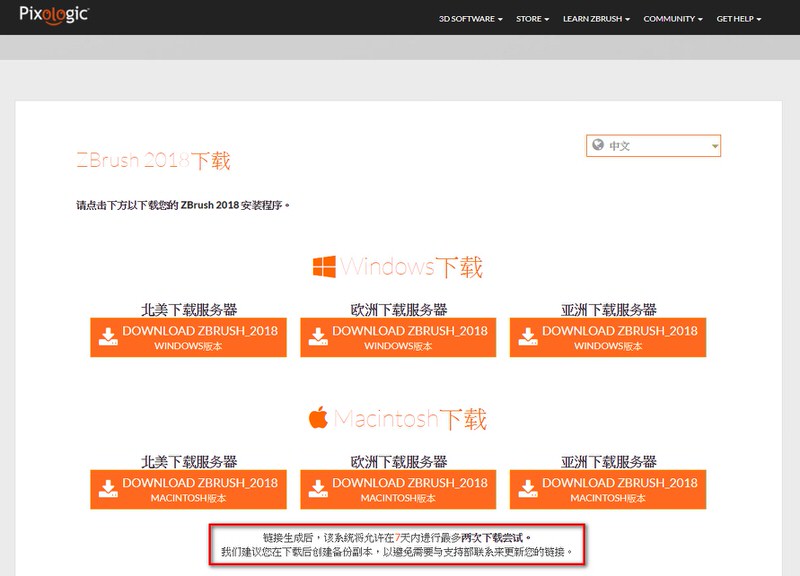This screenshot has width=800, height=576.
Task: Click the globe icon in language selector
Action: click(x=597, y=145)
